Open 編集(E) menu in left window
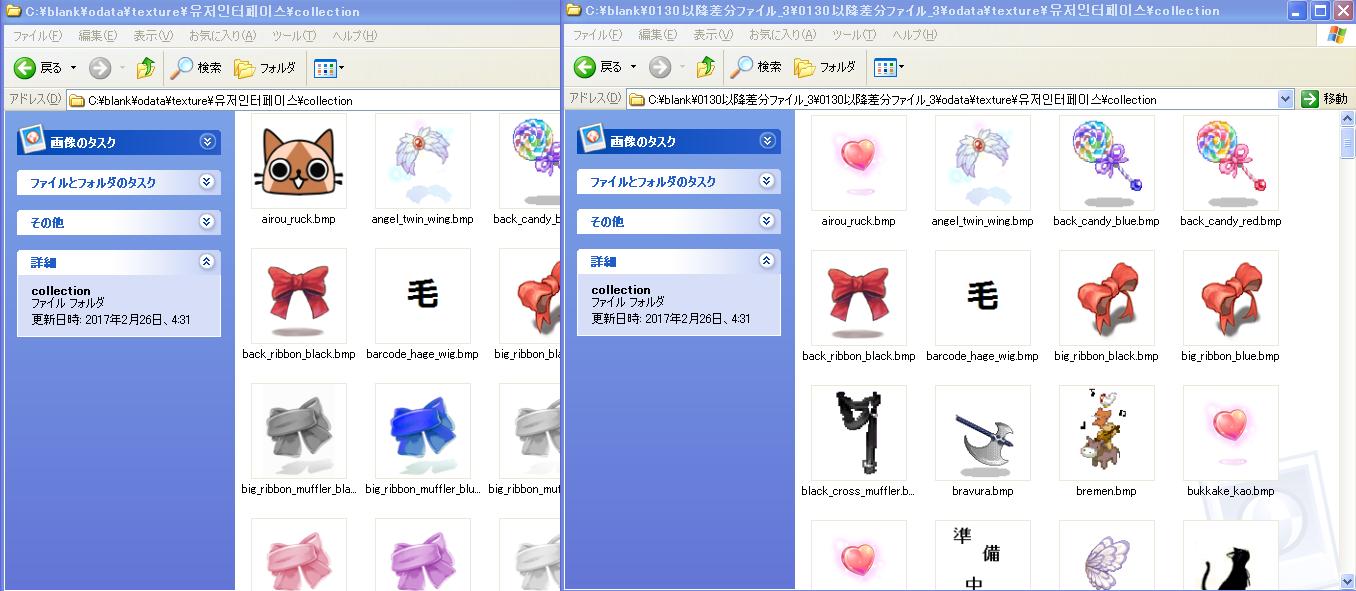Screen dimensions: 1356x591 click(x=97, y=36)
